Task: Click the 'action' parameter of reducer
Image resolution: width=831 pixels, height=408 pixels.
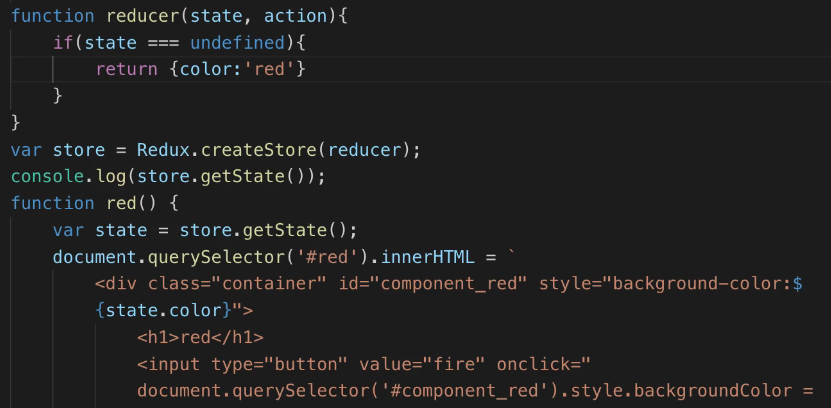Action: [x=295, y=16]
